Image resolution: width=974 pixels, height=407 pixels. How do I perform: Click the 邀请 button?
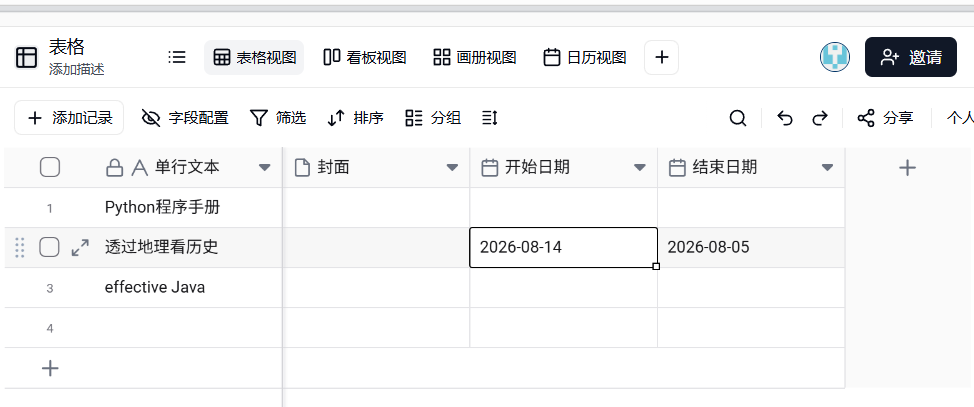point(911,57)
